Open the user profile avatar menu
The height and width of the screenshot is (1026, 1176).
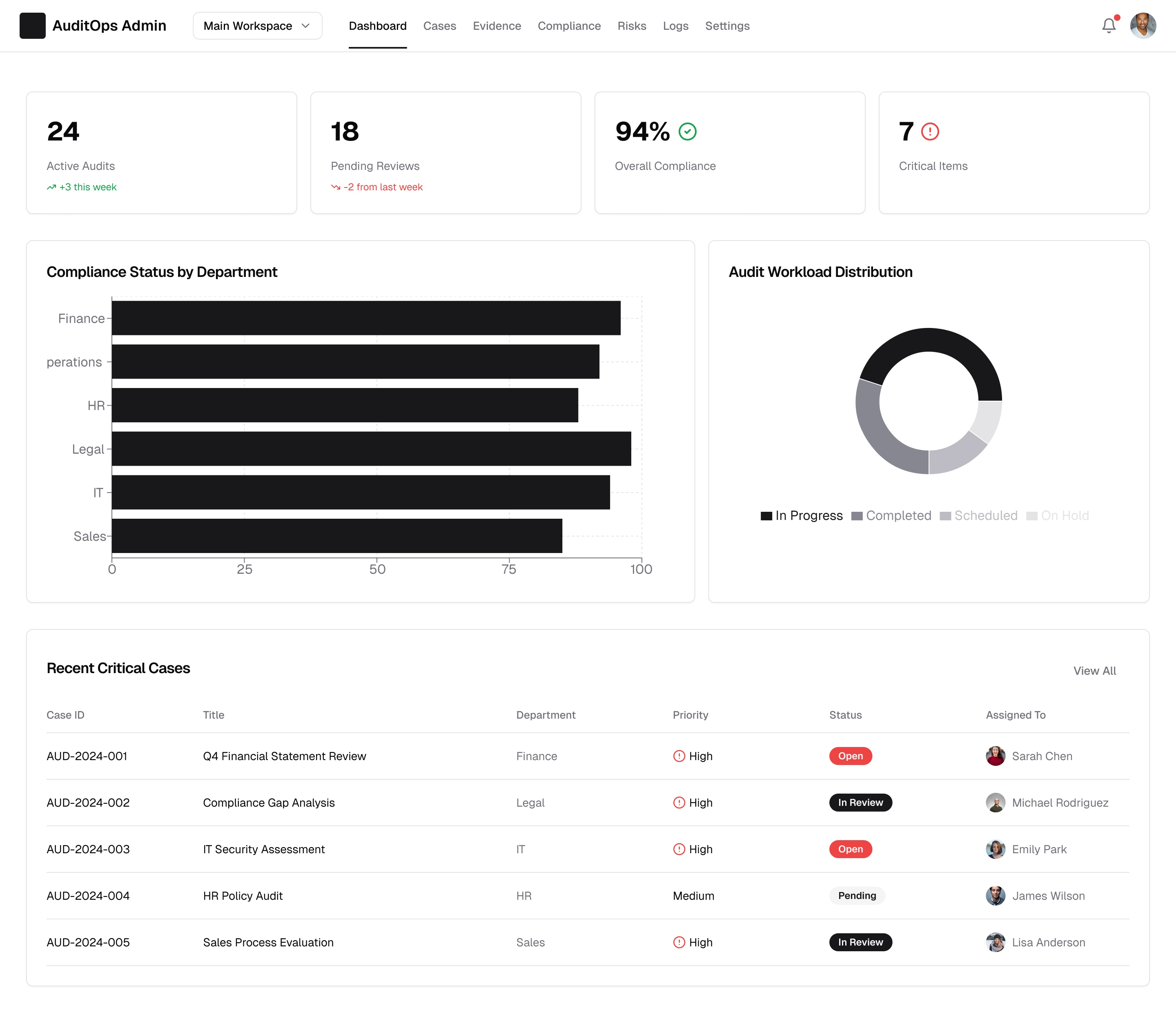[x=1143, y=26]
